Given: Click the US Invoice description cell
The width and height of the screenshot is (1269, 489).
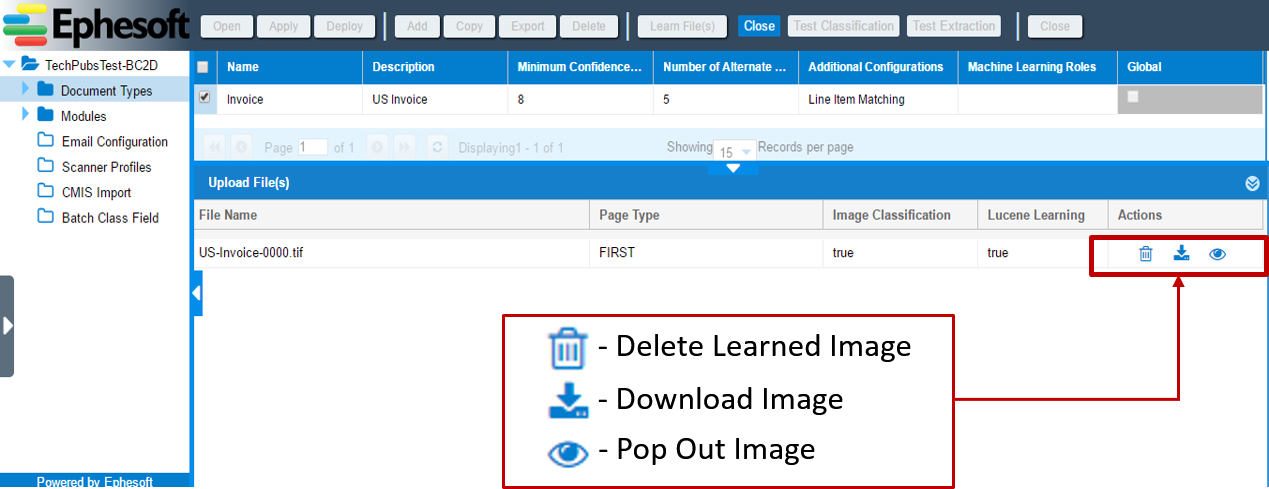Looking at the screenshot, I should pyautogui.click(x=400, y=100).
